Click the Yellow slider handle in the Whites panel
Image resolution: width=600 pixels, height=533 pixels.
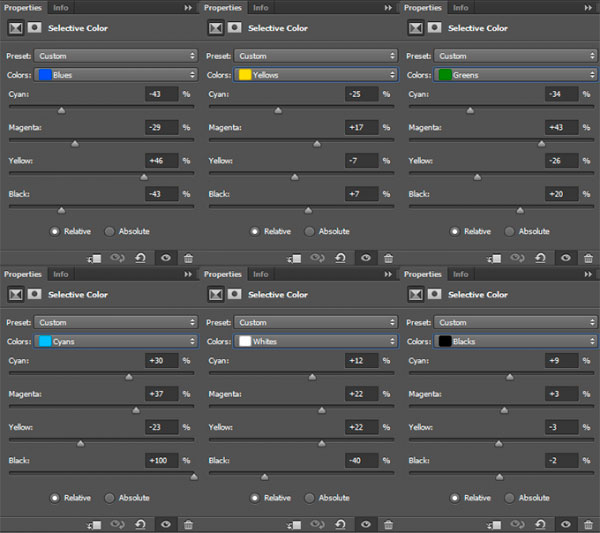[322, 443]
